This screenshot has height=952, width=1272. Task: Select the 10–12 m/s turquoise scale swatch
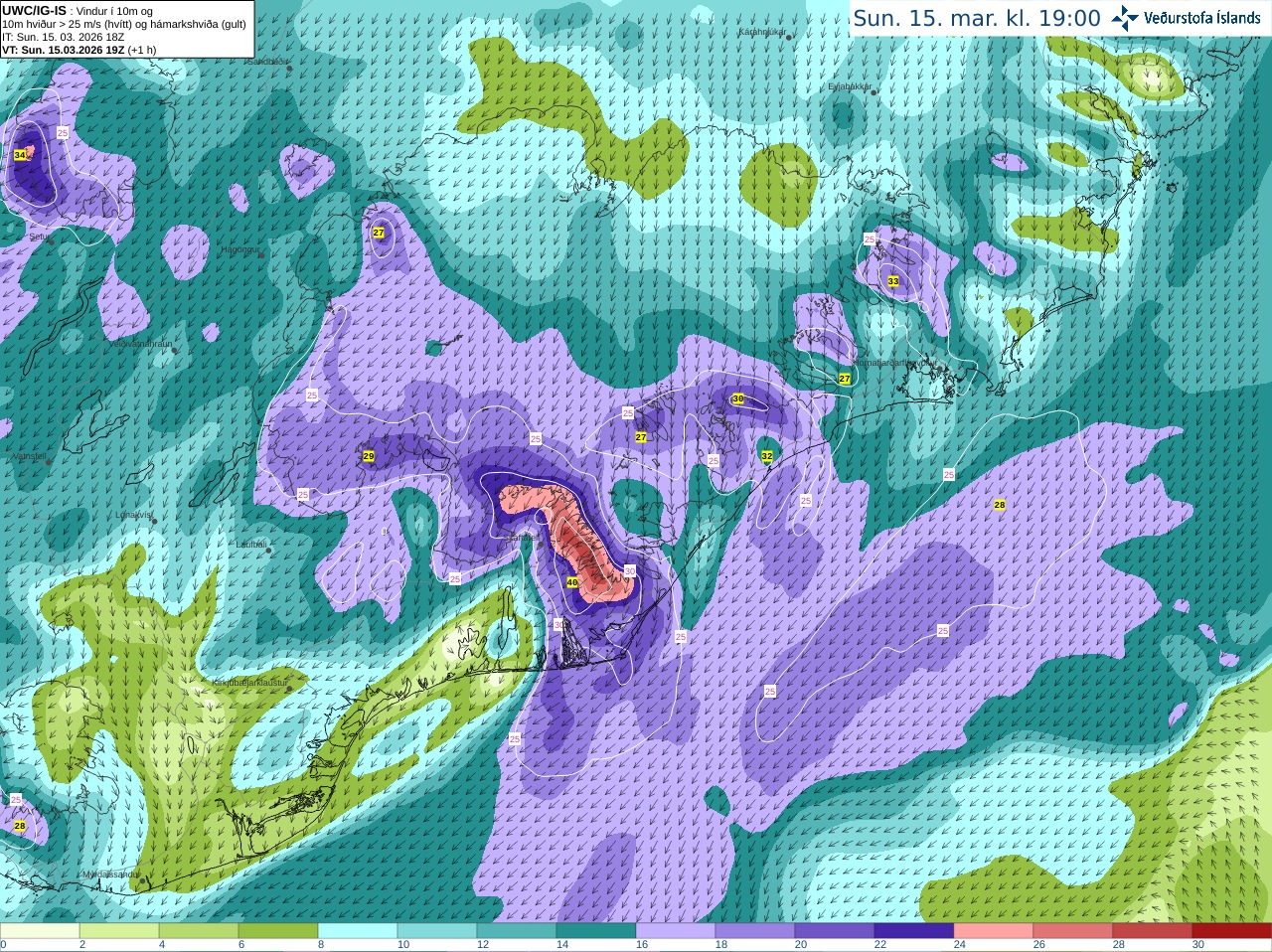437,931
